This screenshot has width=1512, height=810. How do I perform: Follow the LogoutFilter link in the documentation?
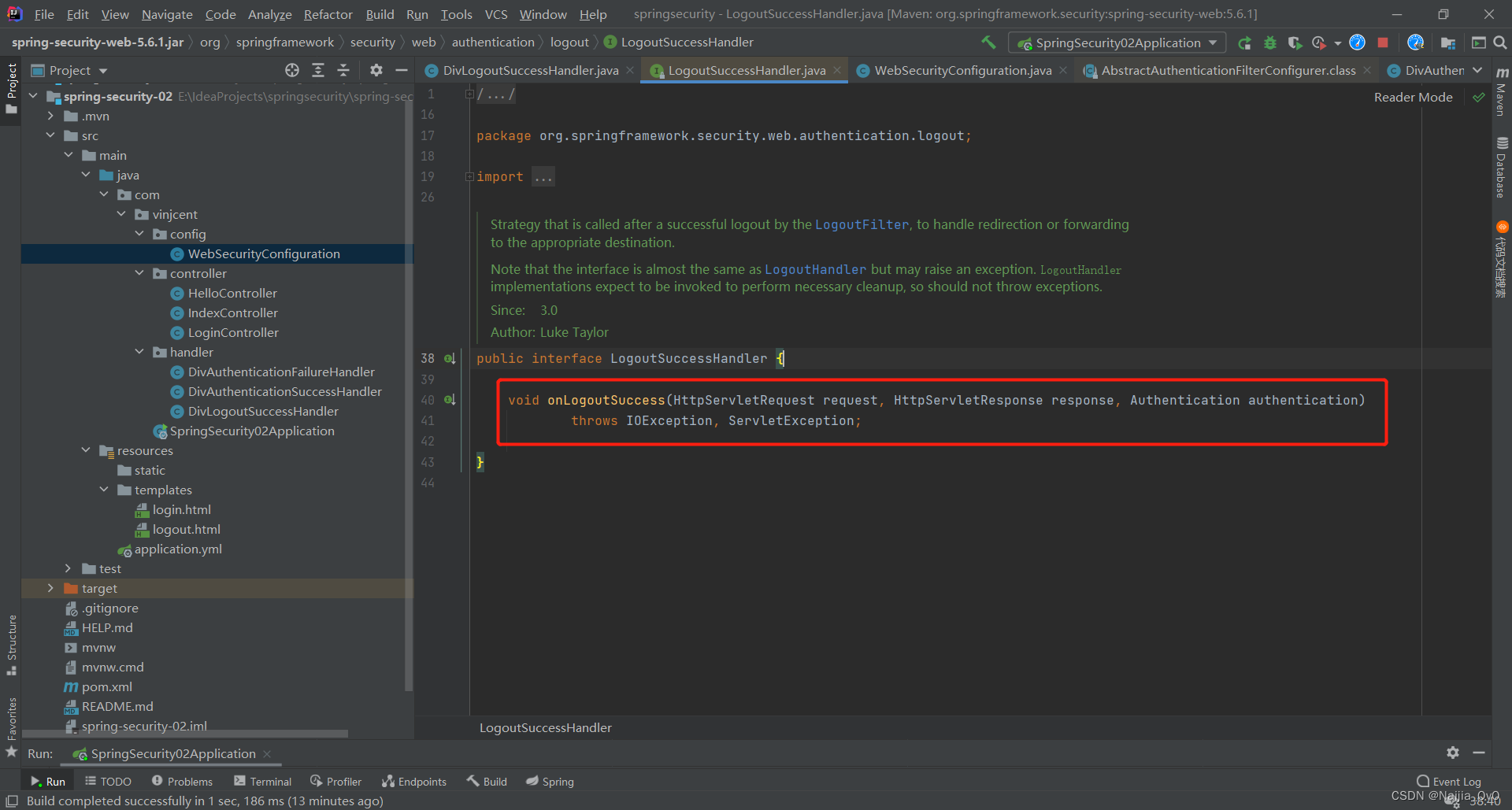pyautogui.click(x=862, y=224)
